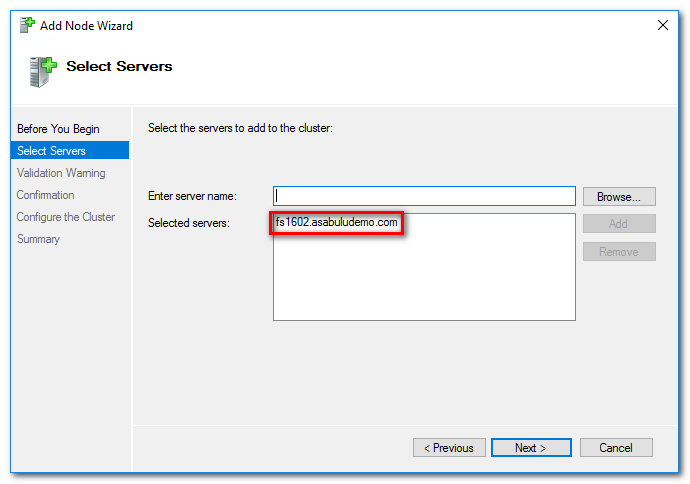Click the Browse... button
Image resolution: width=690 pixels, height=484 pixels.
(x=619, y=197)
